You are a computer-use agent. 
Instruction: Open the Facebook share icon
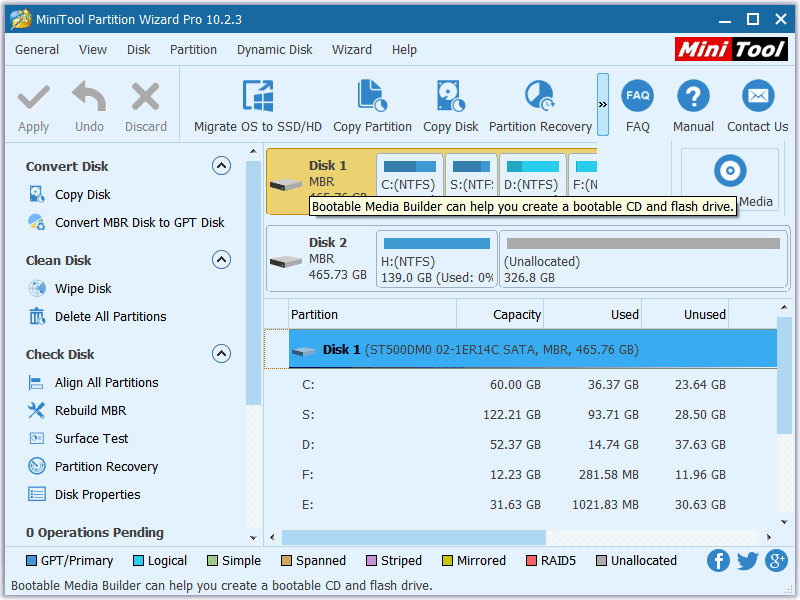tap(718, 561)
